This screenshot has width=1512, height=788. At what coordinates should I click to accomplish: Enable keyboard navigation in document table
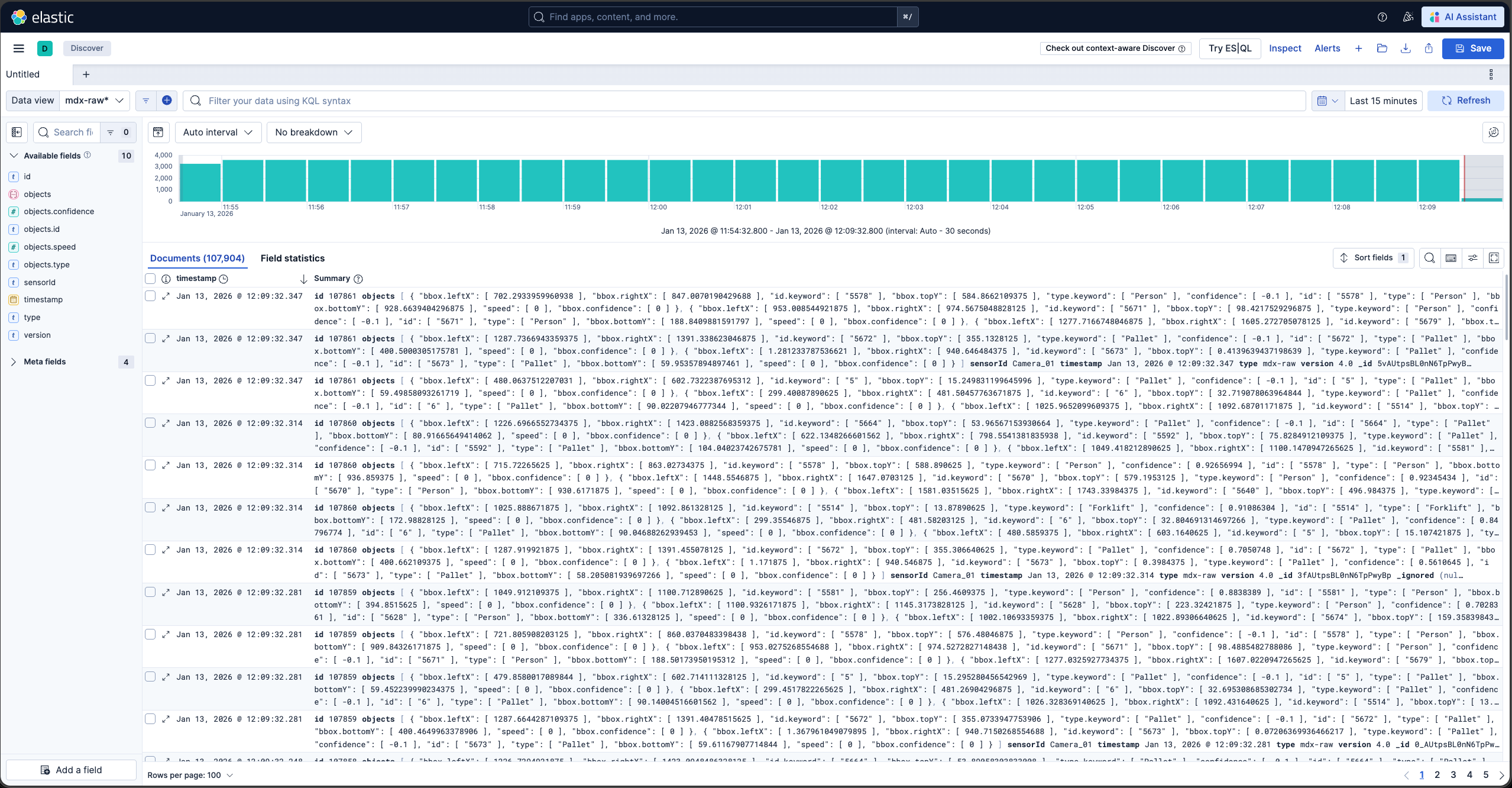[x=1451, y=258]
